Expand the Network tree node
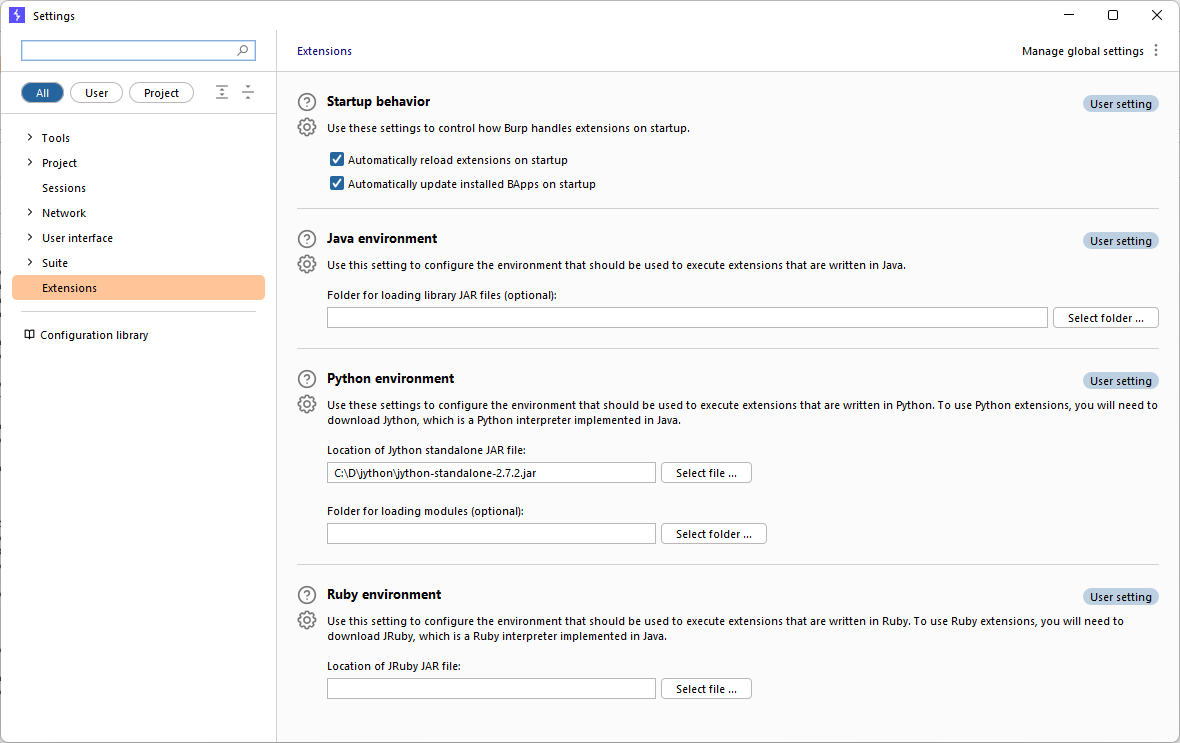The image size is (1180, 743). 29,212
